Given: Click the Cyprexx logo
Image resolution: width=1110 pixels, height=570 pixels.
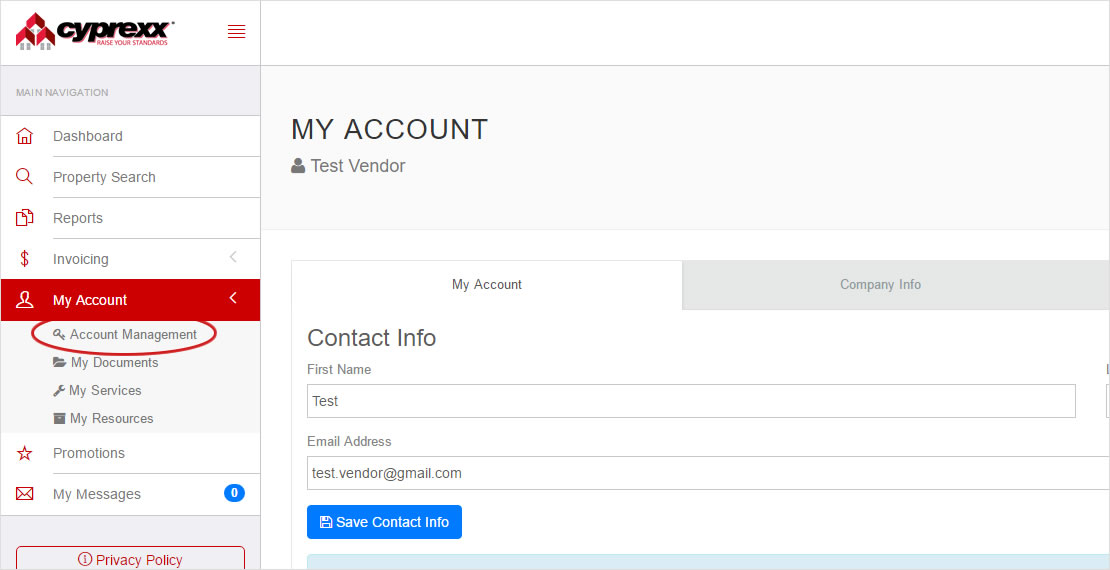Looking at the screenshot, I should click(94, 31).
